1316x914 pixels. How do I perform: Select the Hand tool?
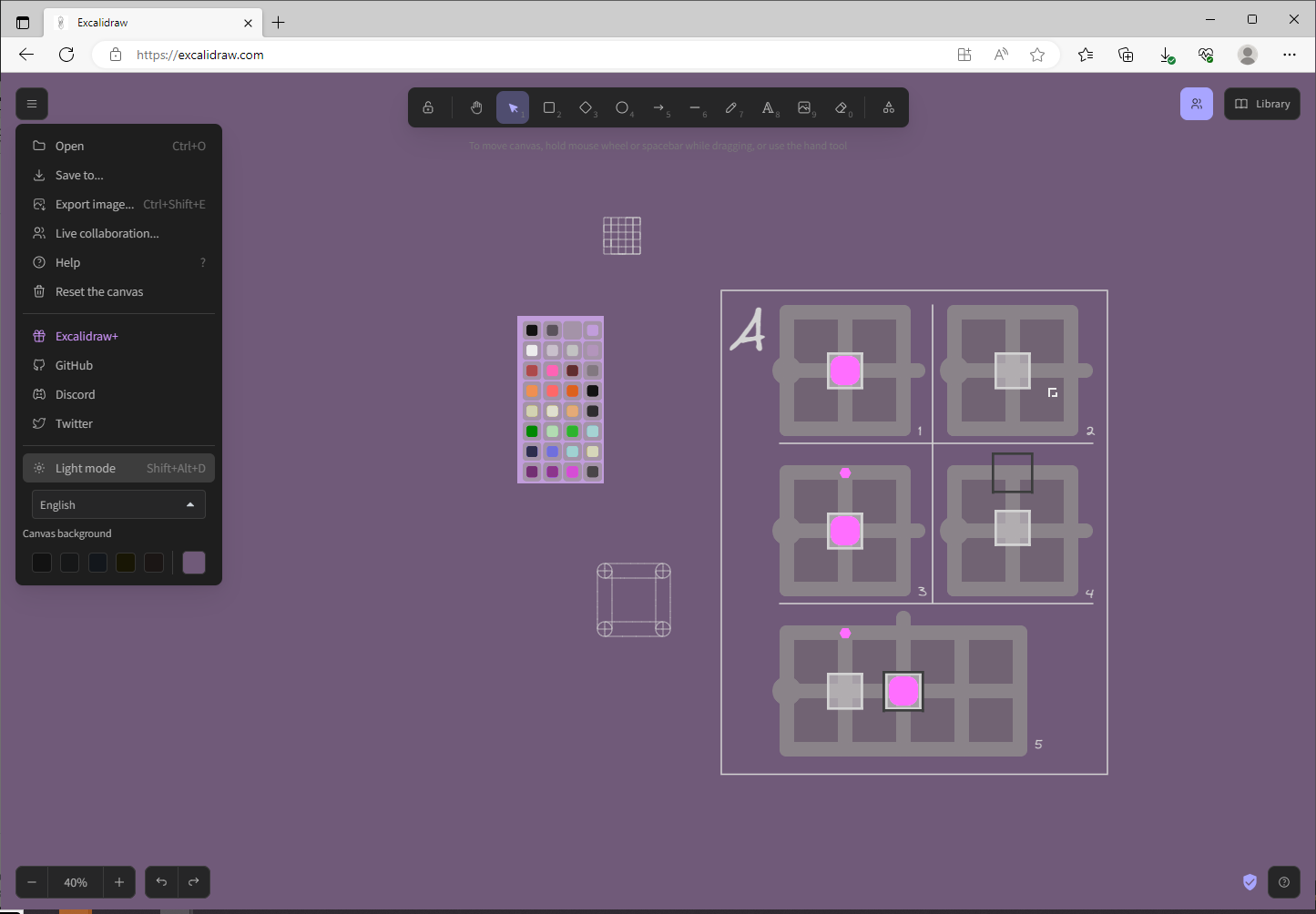click(x=475, y=107)
